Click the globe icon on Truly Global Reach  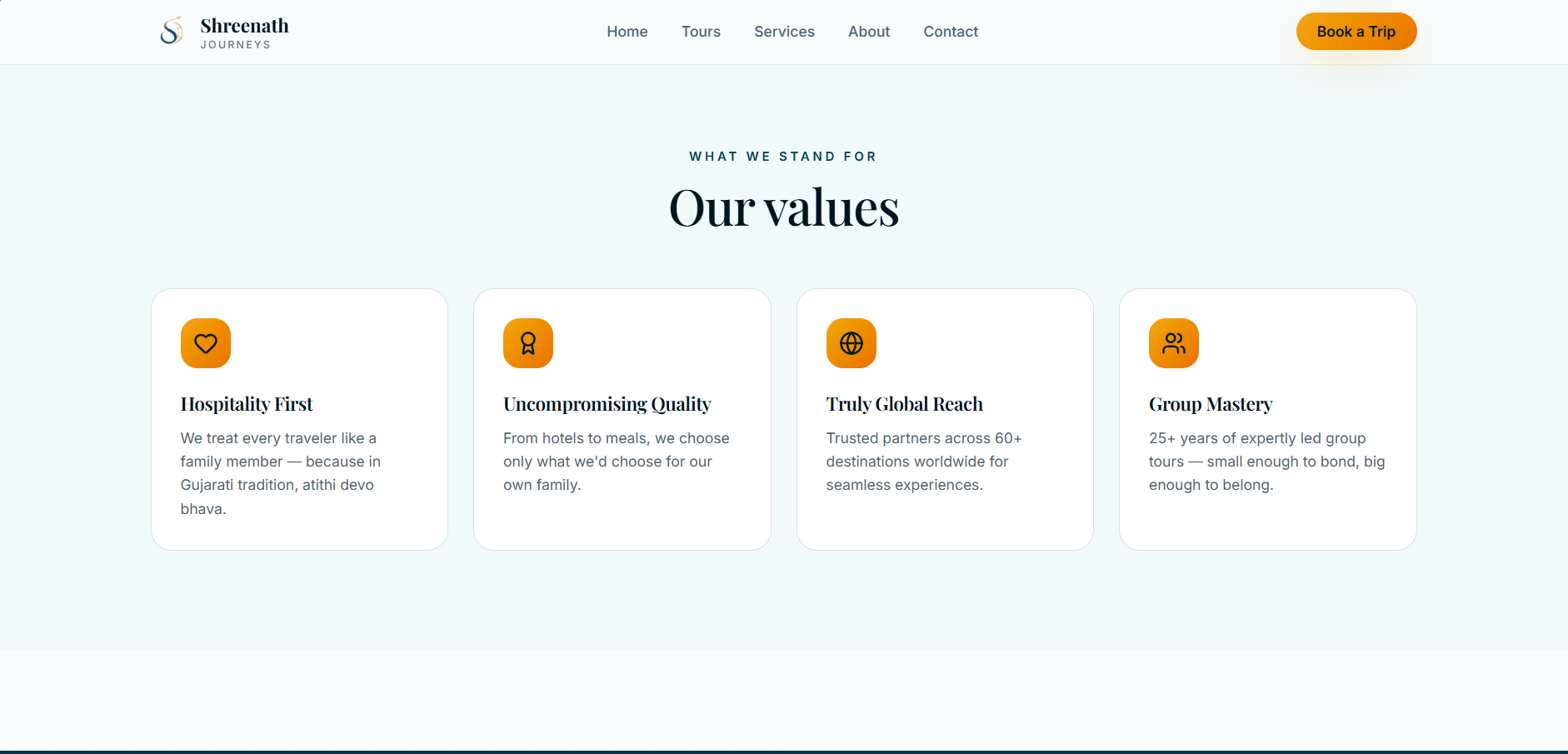[x=851, y=343]
